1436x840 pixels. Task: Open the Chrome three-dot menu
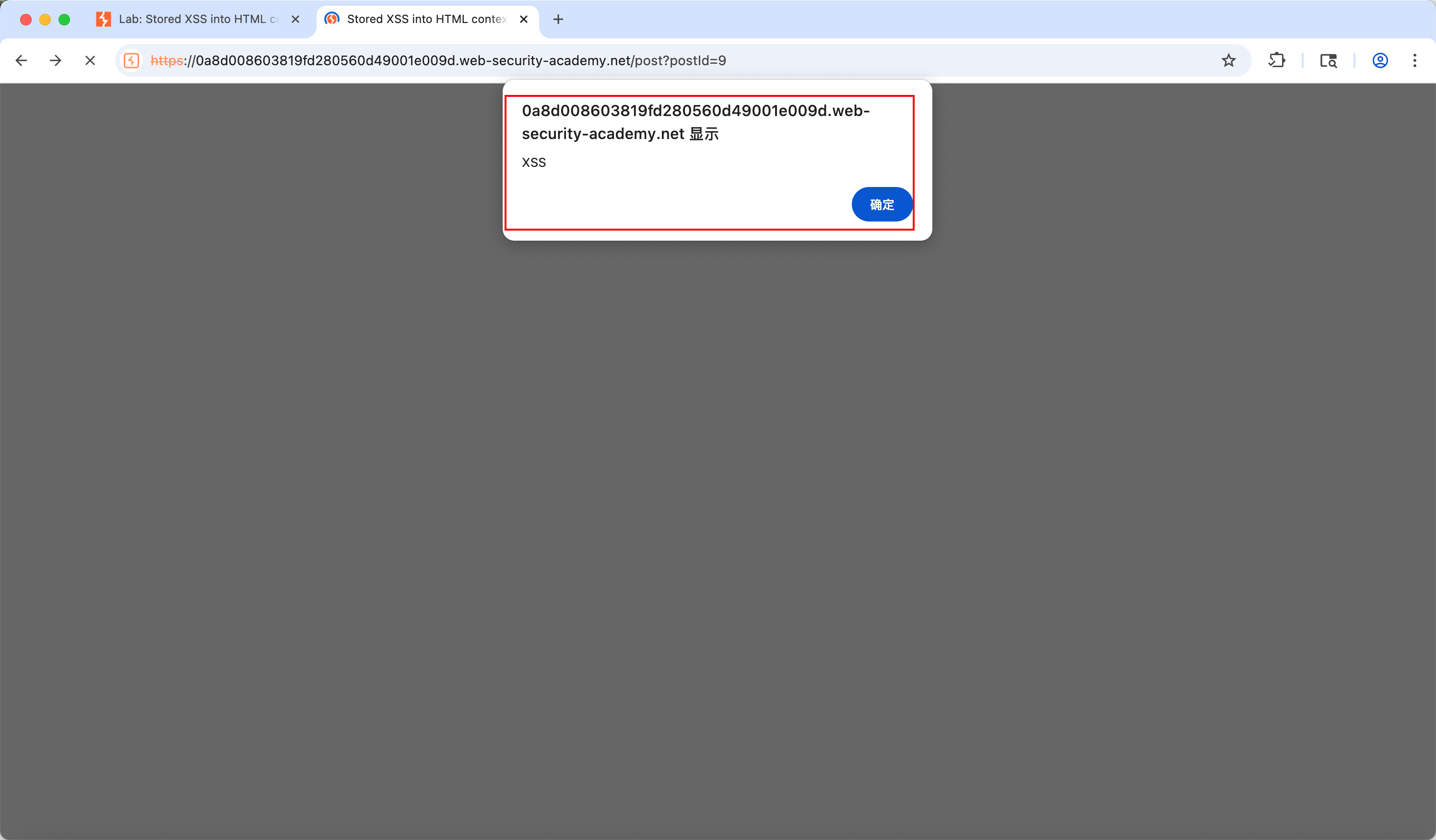1415,60
